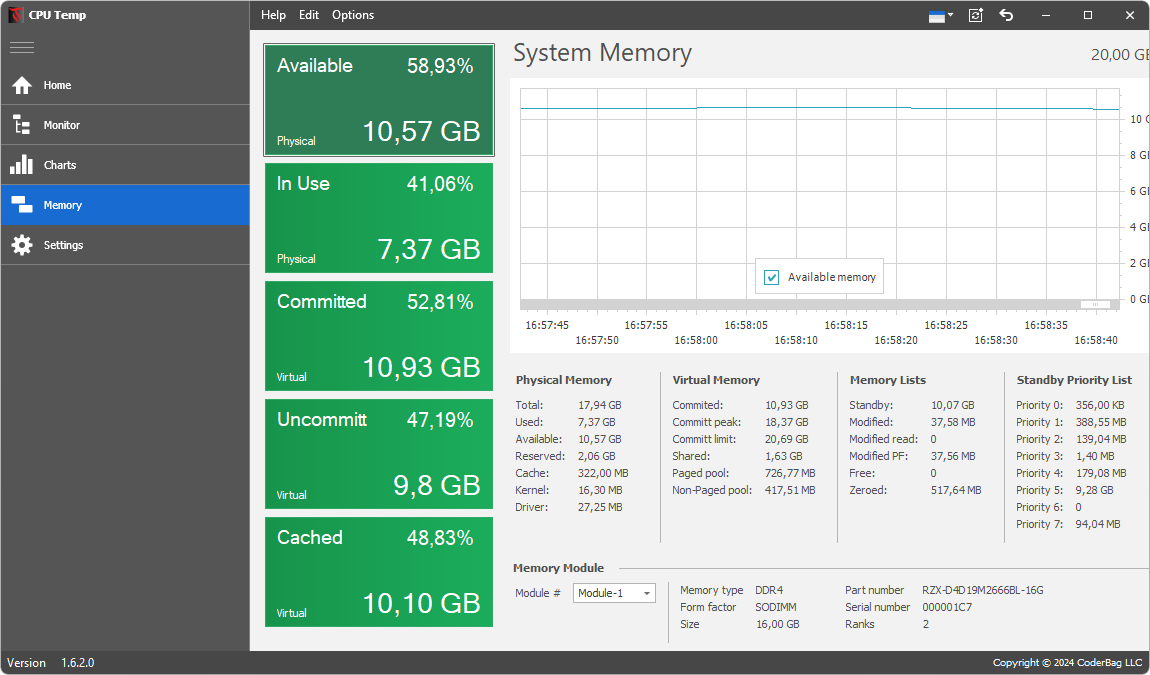
Task: Collapse sidebar with hamburger menu icon
Action: 22,47
